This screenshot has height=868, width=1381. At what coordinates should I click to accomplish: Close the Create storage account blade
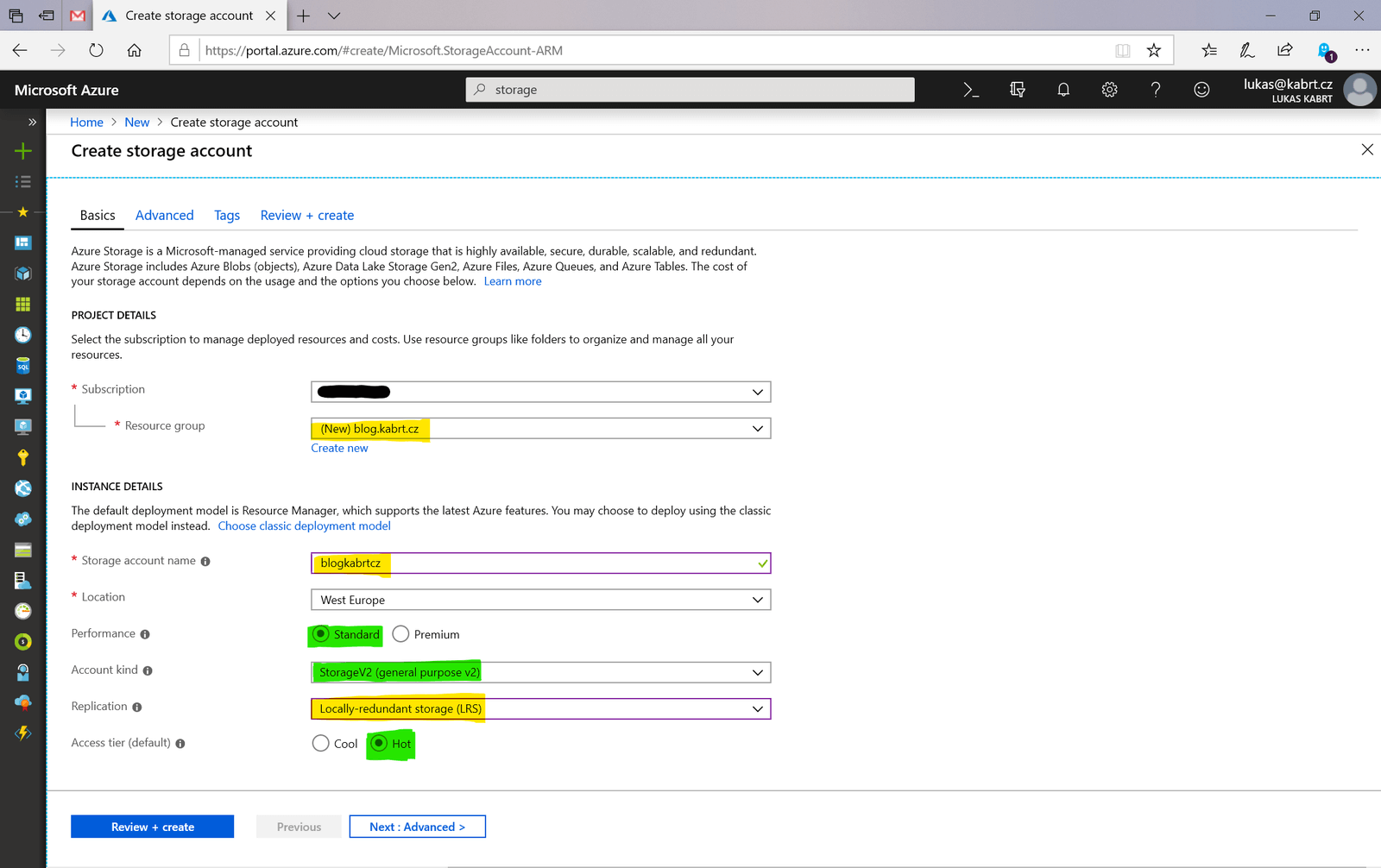coord(1367,150)
